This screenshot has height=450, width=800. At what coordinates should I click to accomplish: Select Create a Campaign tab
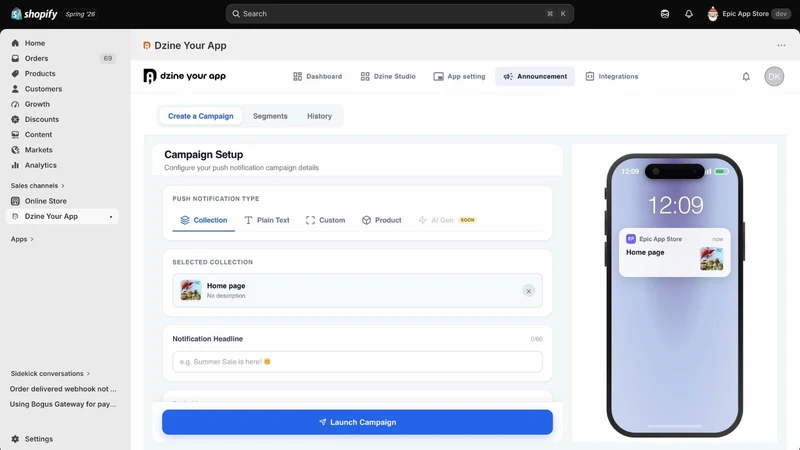coord(201,116)
